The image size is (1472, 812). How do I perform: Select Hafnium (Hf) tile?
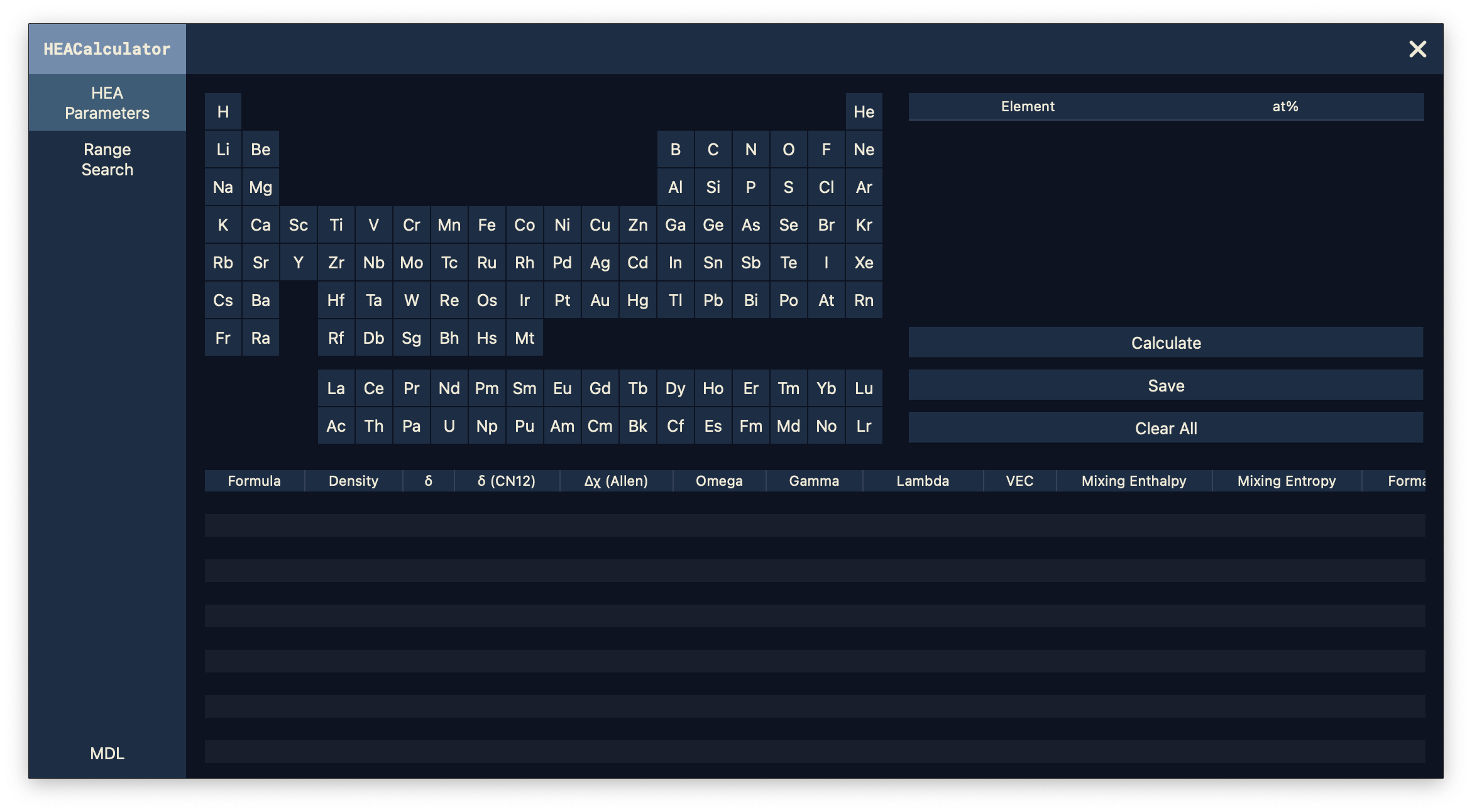pyautogui.click(x=336, y=300)
